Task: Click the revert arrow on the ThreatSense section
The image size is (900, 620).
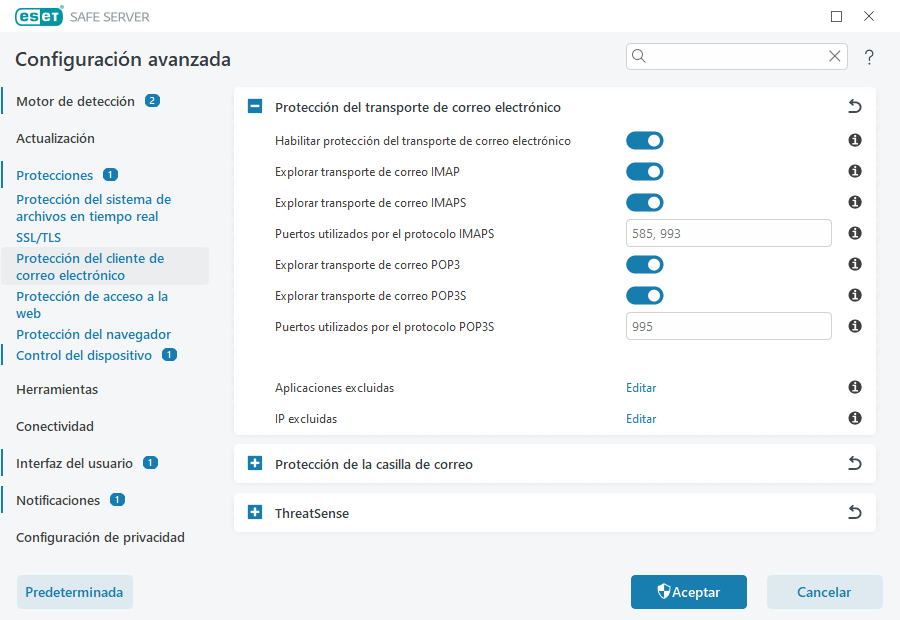Action: click(x=854, y=511)
